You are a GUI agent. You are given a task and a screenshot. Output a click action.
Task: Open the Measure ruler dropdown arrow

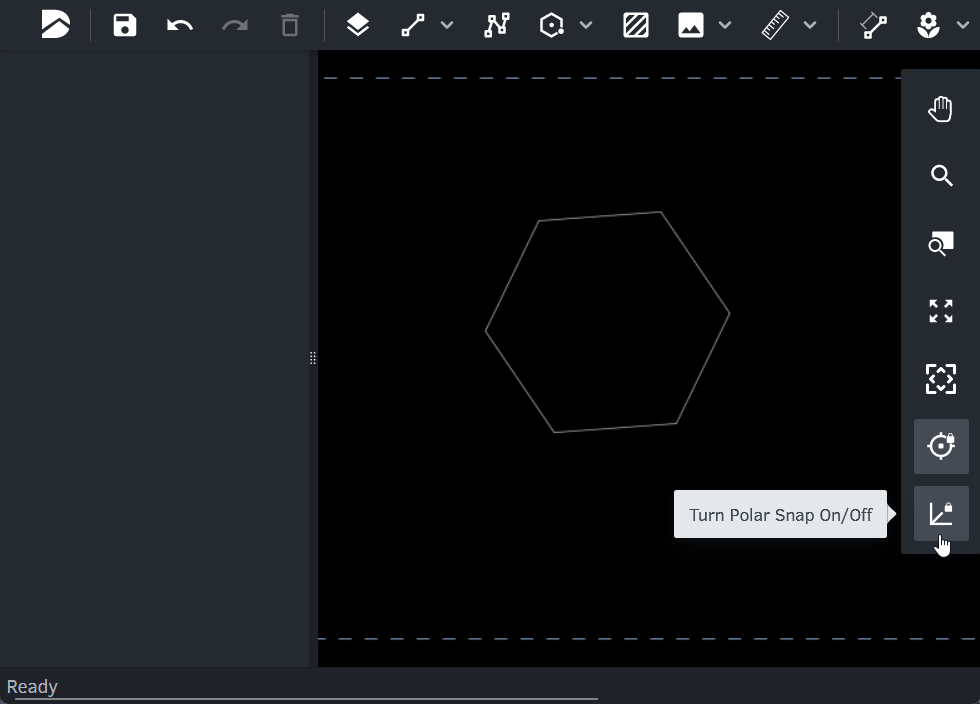(810, 25)
